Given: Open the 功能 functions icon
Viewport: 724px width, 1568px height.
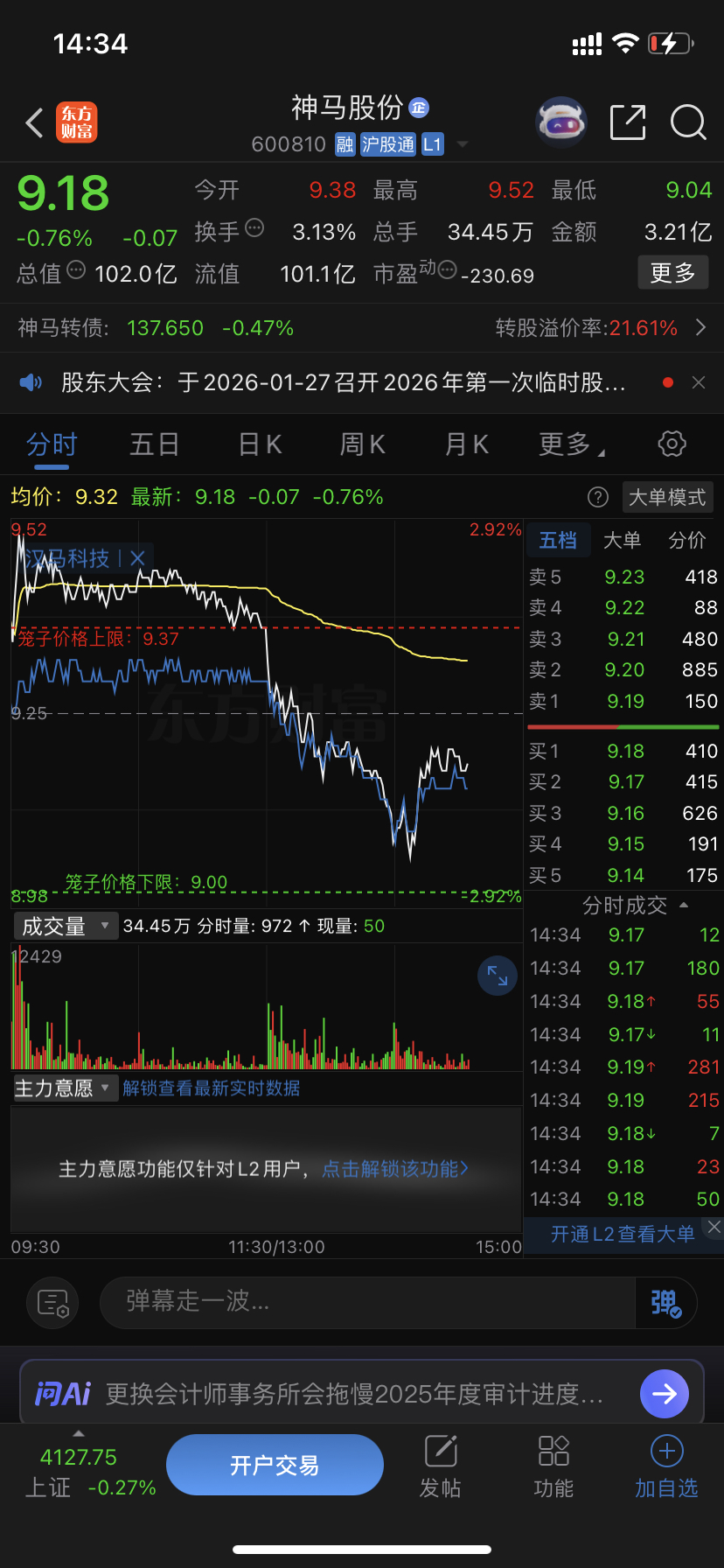Looking at the screenshot, I should (x=553, y=1466).
